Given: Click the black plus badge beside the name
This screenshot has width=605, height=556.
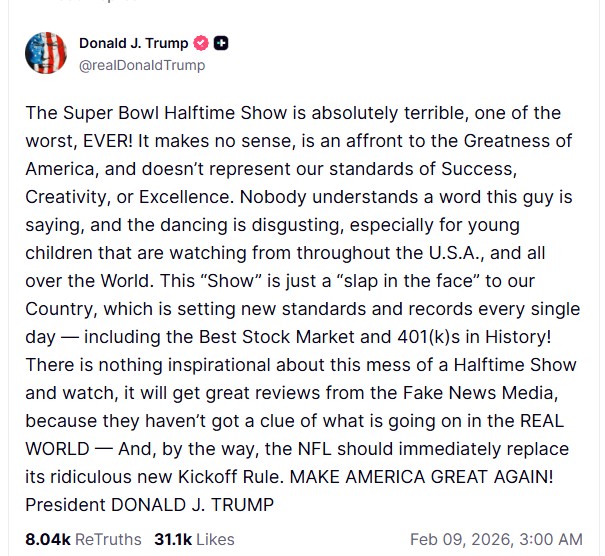Looking at the screenshot, I should pos(221,44).
